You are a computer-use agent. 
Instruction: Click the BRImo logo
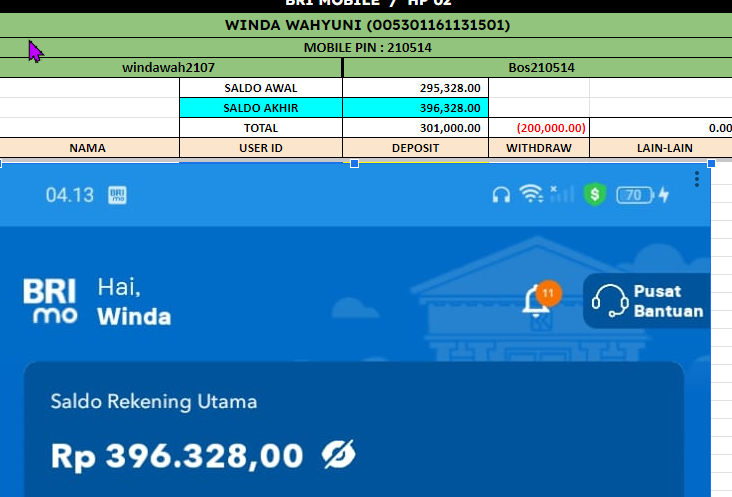click(50, 301)
